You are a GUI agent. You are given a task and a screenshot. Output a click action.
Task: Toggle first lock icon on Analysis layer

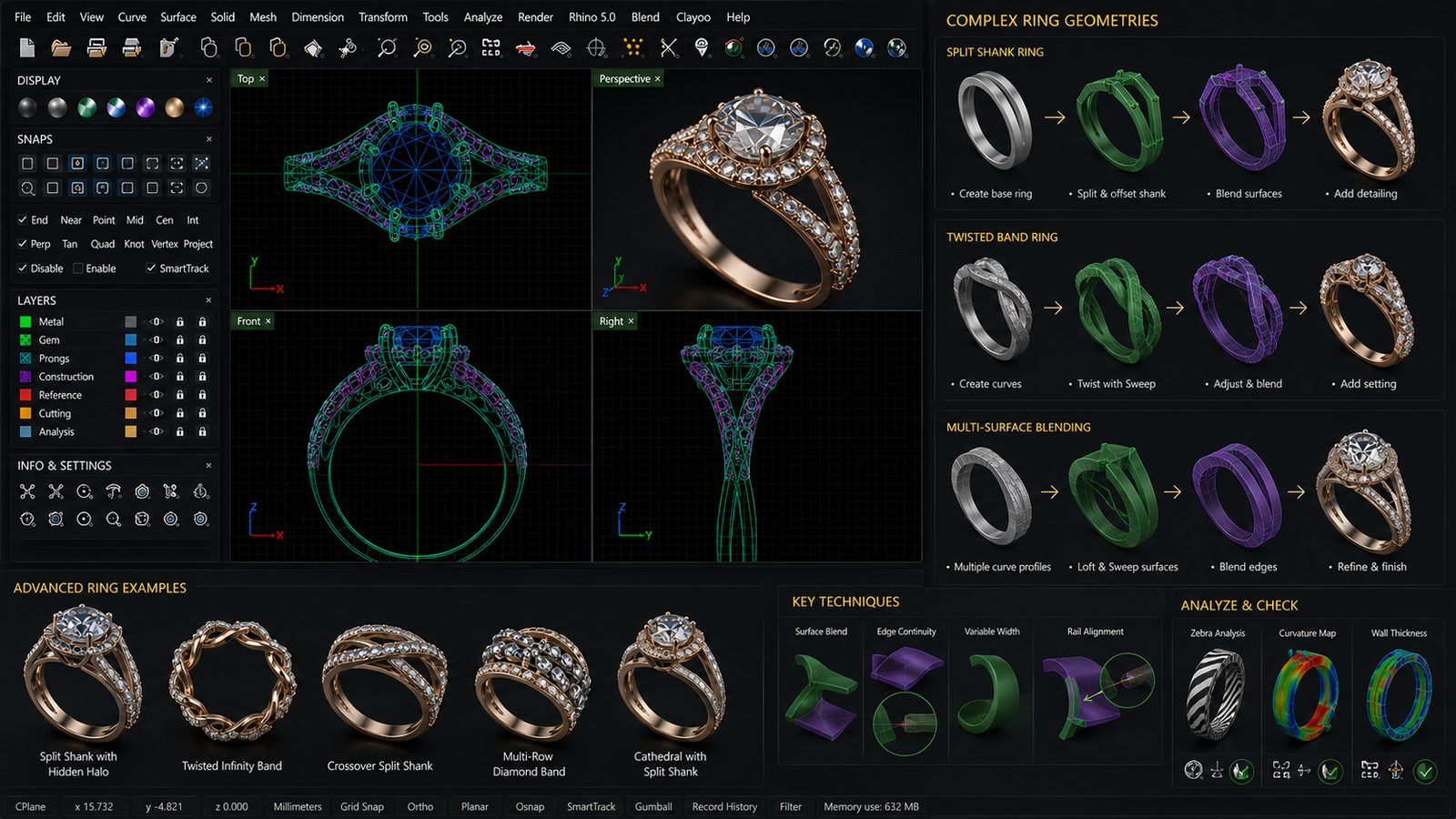coord(180,432)
